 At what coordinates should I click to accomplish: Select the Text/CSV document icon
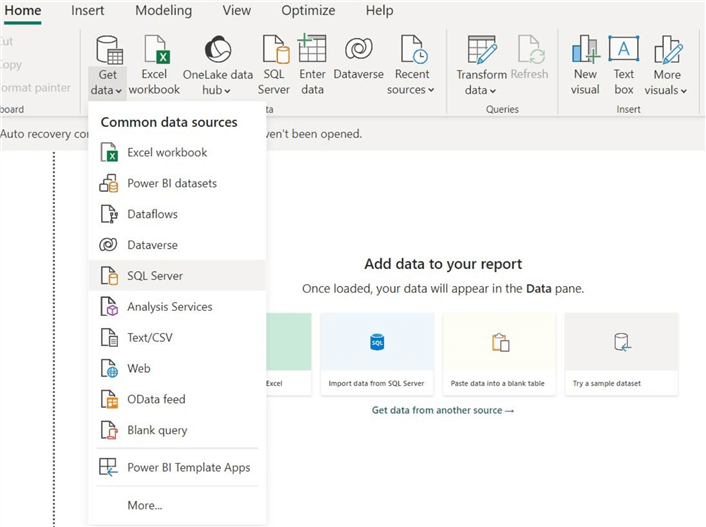click(x=109, y=337)
